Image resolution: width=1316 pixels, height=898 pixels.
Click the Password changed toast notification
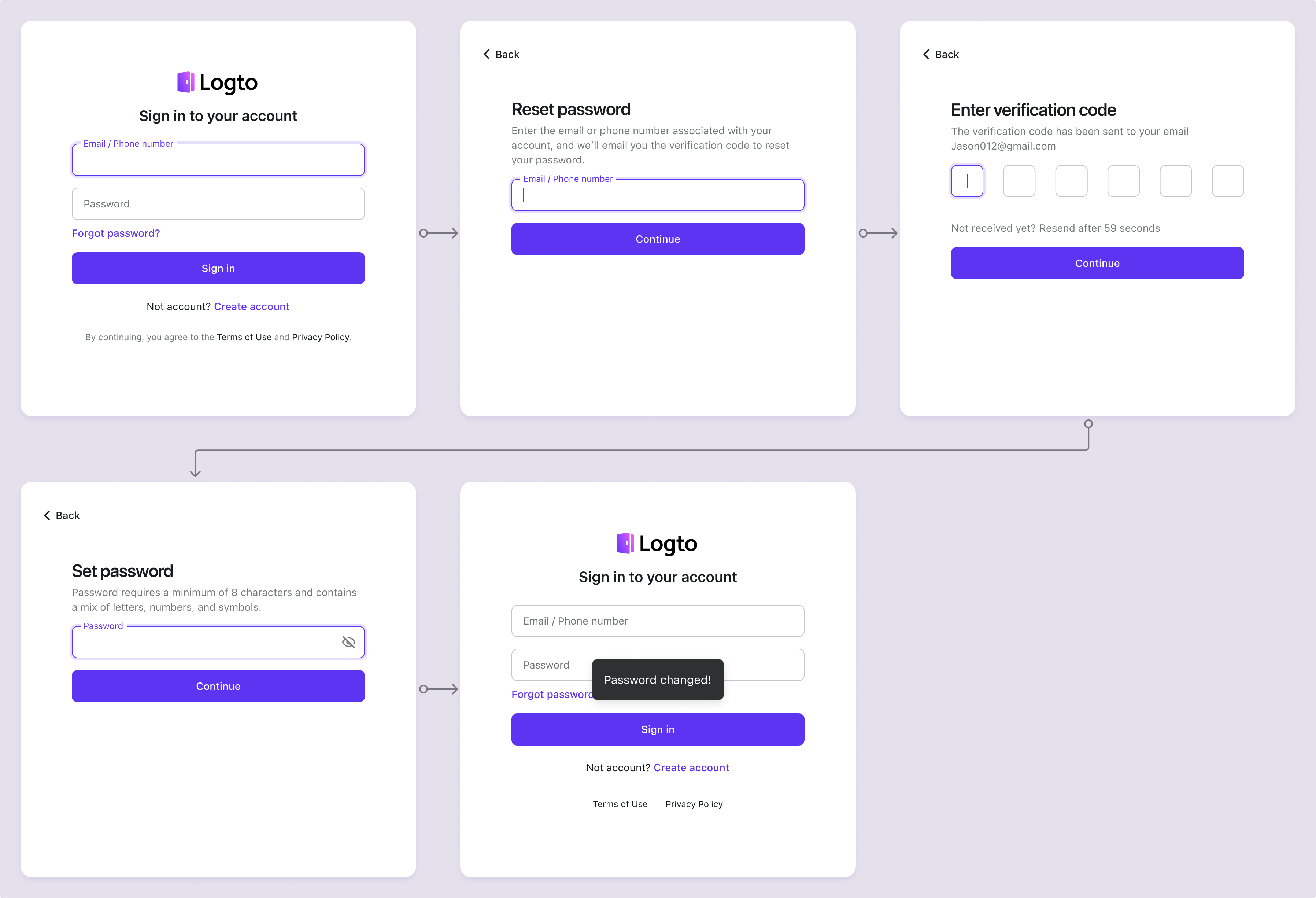tap(657, 679)
